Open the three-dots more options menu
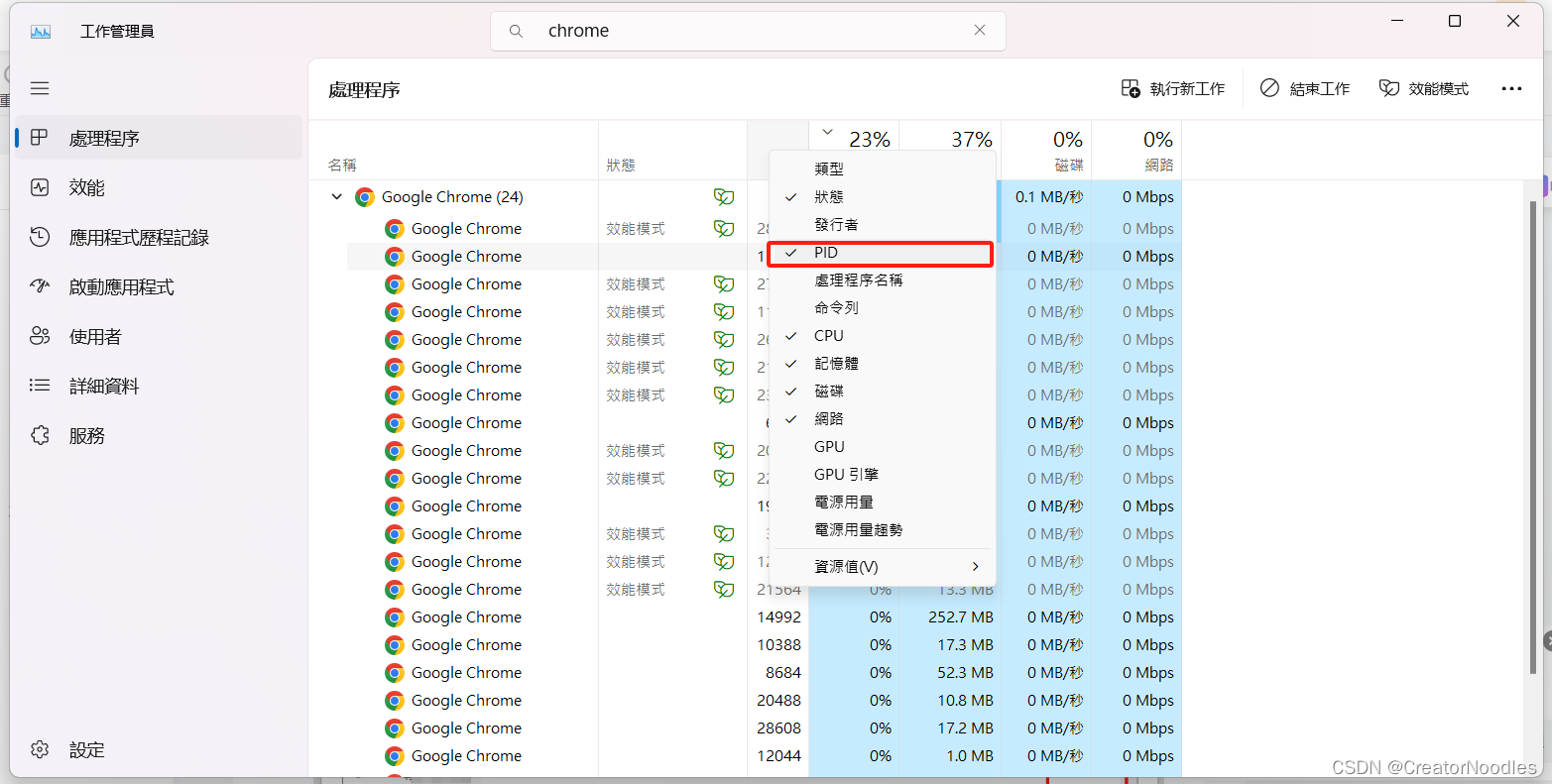Screen dimensions: 1552x784 point(1511,88)
